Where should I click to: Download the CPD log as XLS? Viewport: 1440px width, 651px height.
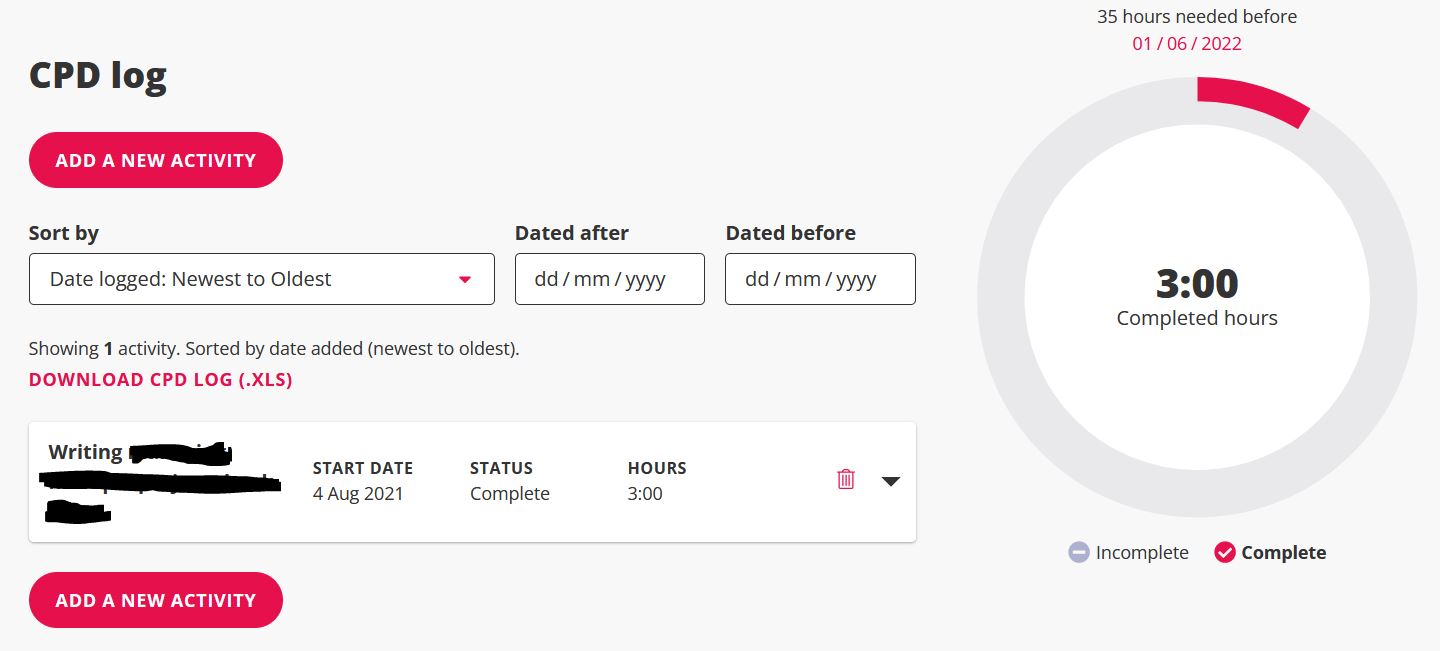coord(161,380)
